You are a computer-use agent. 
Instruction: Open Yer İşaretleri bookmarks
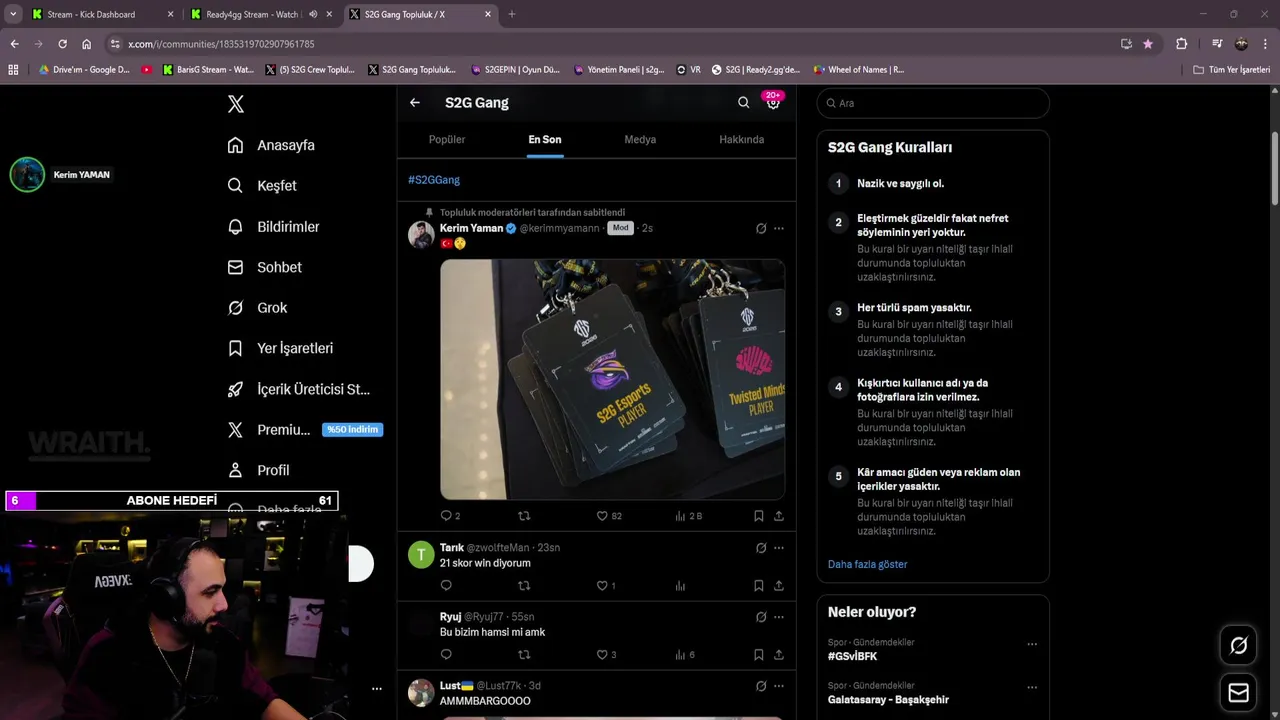pyautogui.click(x=280, y=348)
